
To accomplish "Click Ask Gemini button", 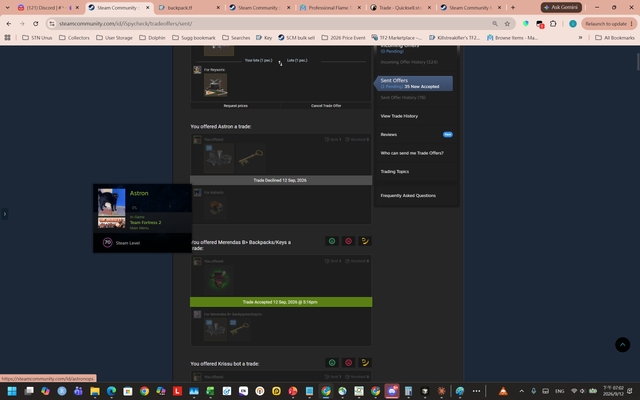I will pos(561,7).
